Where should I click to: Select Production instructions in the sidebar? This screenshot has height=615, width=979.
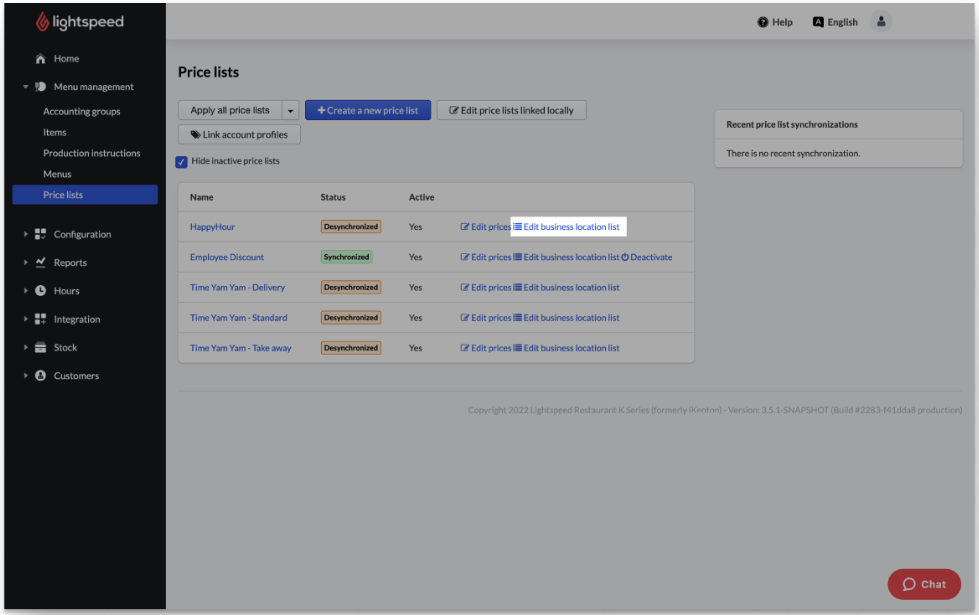click(x=91, y=153)
